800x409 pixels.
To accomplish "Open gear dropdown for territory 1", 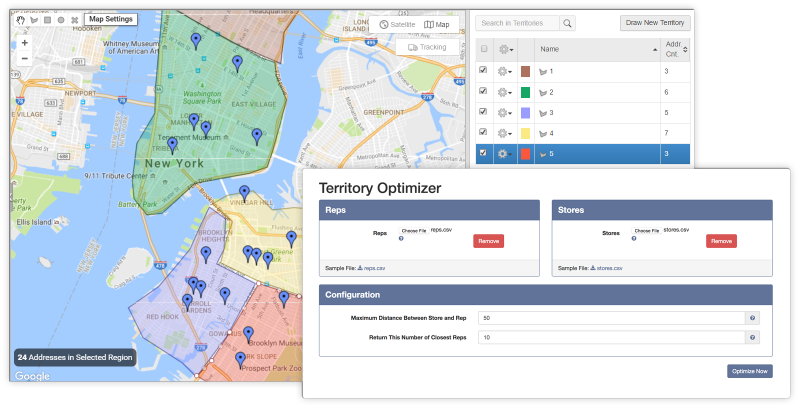I will (x=505, y=72).
